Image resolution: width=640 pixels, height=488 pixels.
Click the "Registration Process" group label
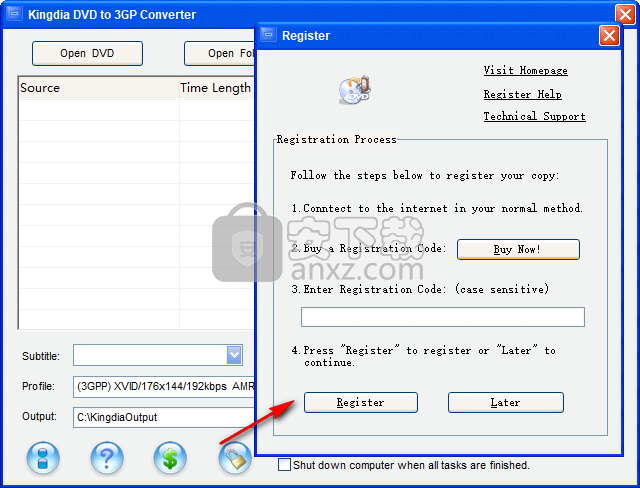pyautogui.click(x=337, y=140)
